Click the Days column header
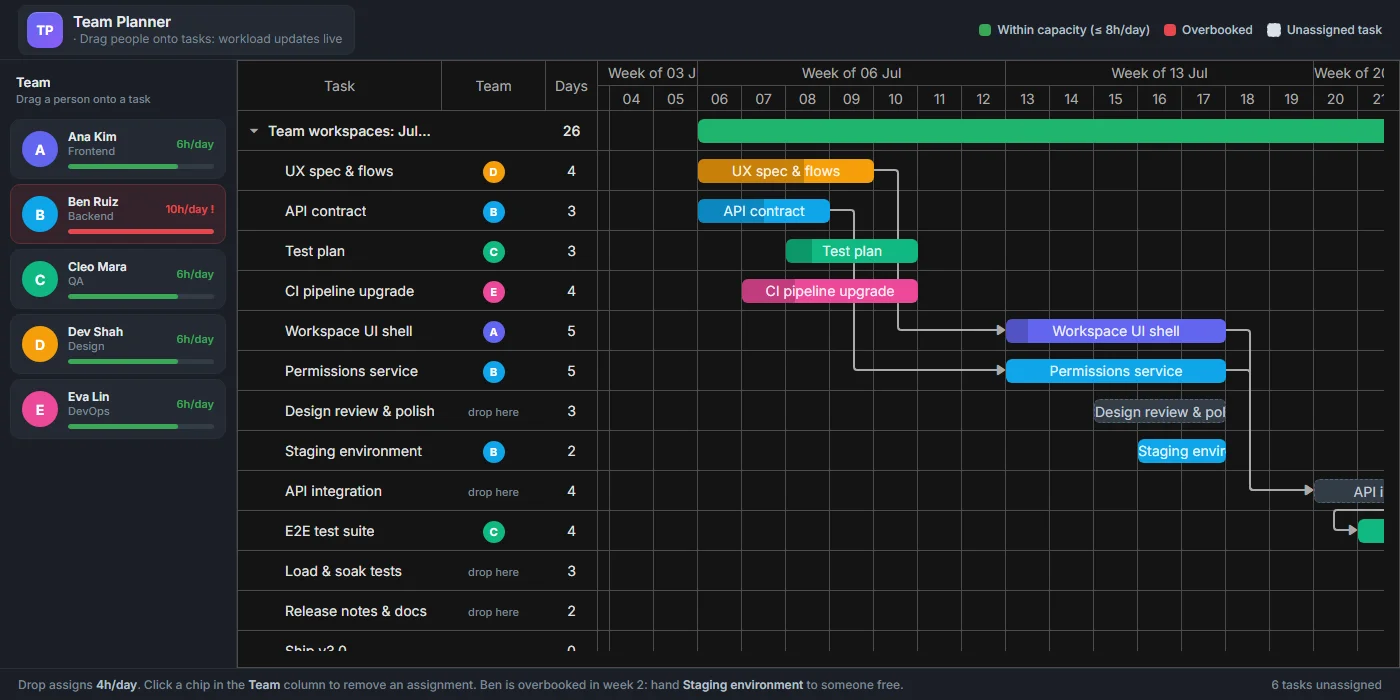Viewport: 1400px width, 700px height. (x=571, y=86)
